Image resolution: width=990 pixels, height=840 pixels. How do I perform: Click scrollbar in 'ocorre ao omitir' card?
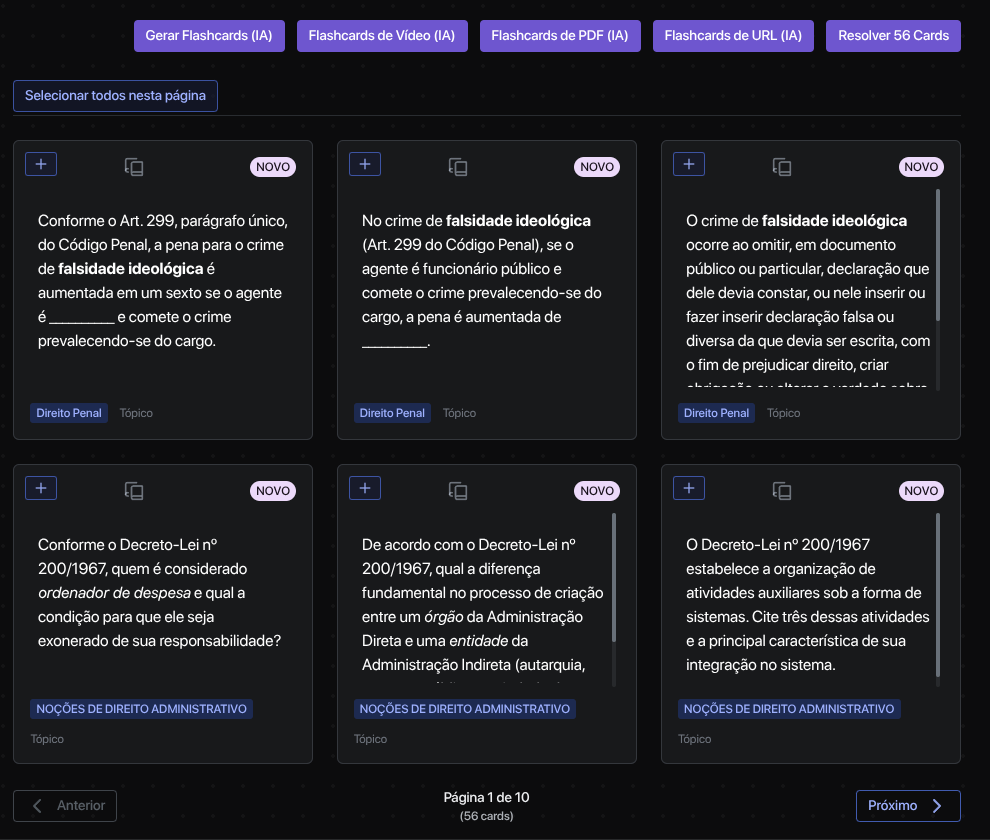(x=938, y=255)
